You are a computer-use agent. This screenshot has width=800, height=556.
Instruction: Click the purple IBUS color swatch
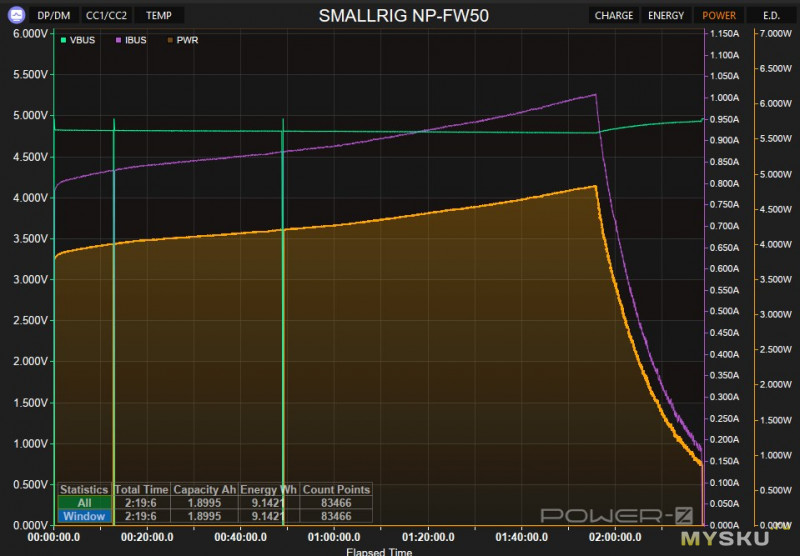coord(118,40)
